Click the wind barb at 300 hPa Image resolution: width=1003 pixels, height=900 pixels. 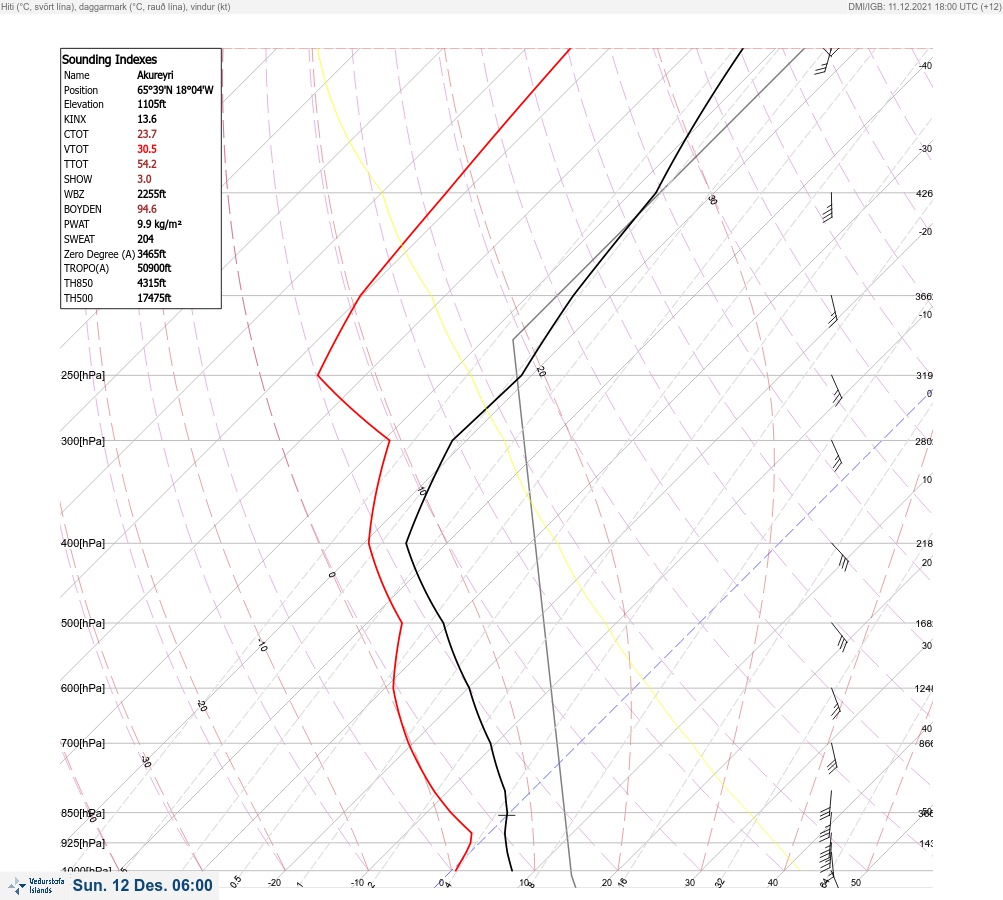836,455
